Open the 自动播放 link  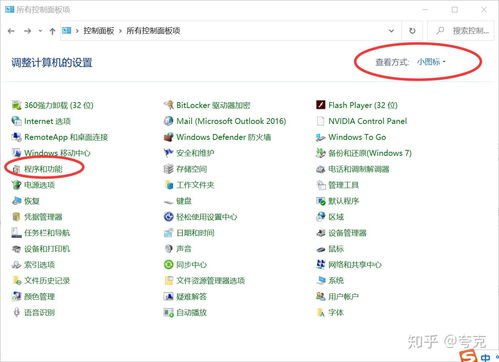tap(191, 313)
